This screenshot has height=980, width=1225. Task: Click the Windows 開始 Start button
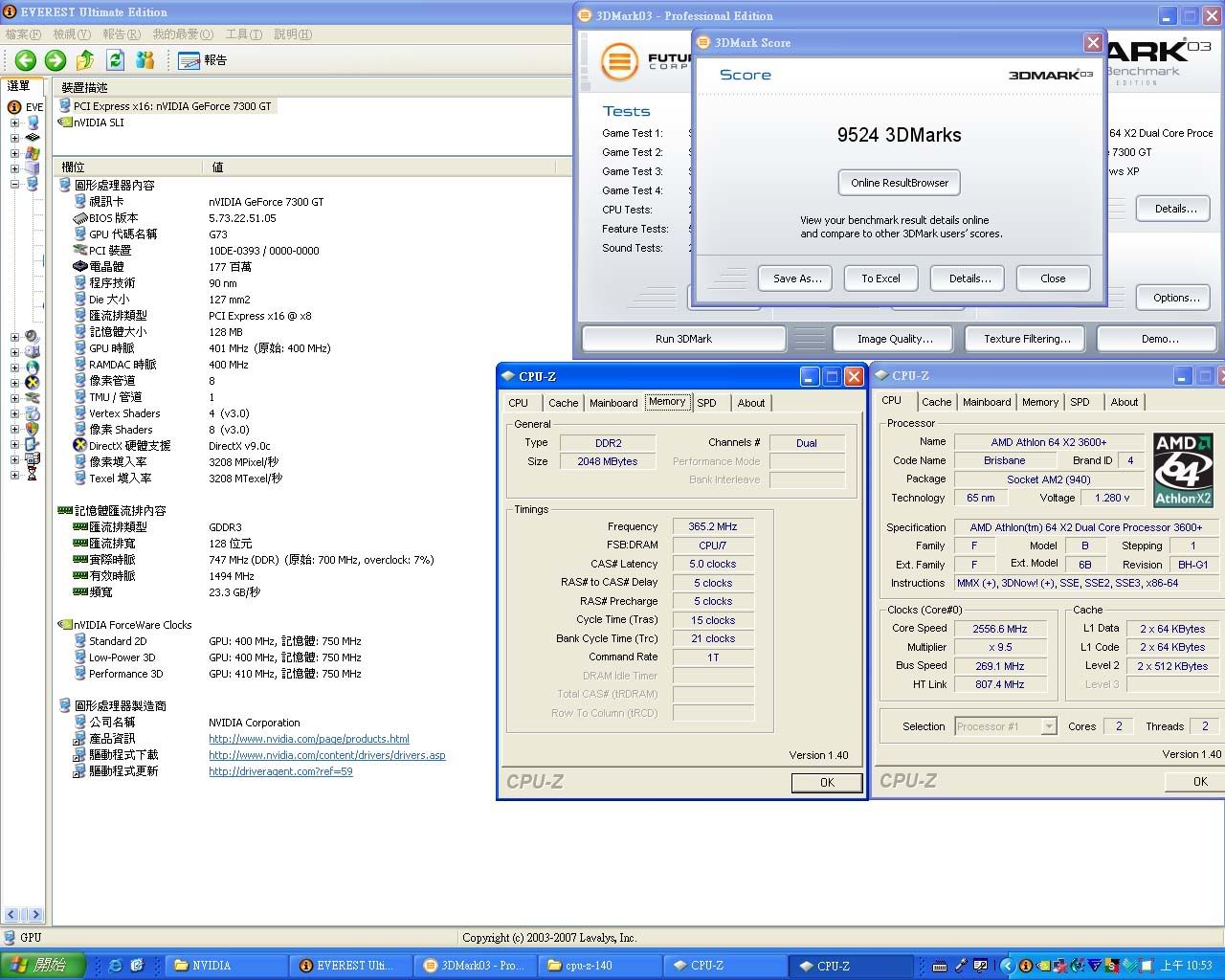coord(43,966)
